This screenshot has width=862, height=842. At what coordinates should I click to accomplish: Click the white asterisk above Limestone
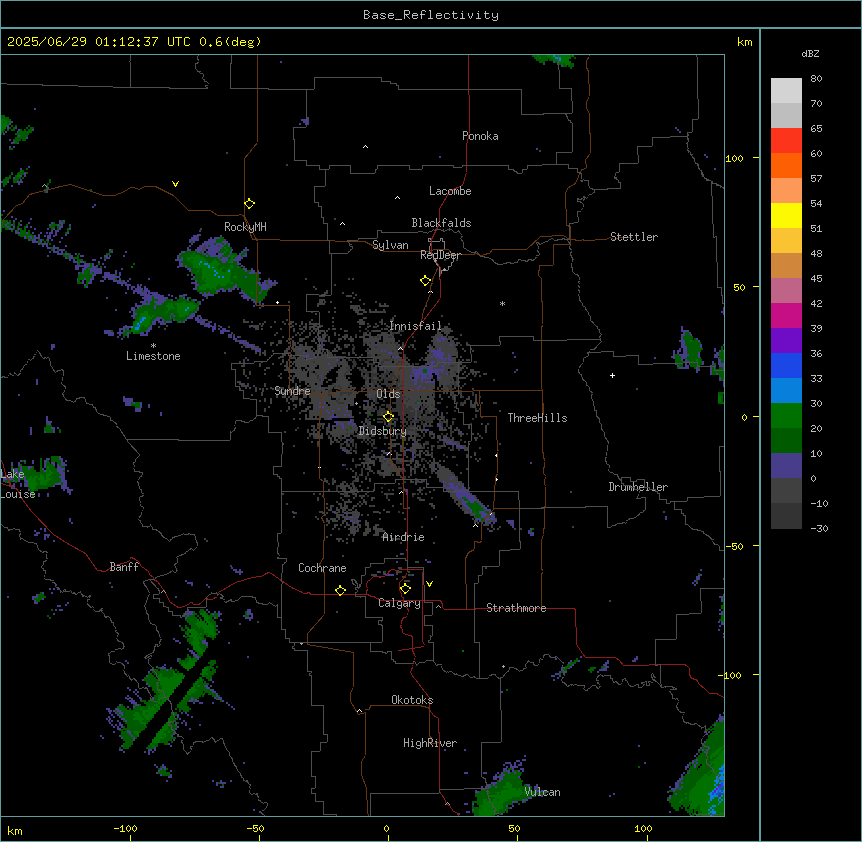pos(153,346)
